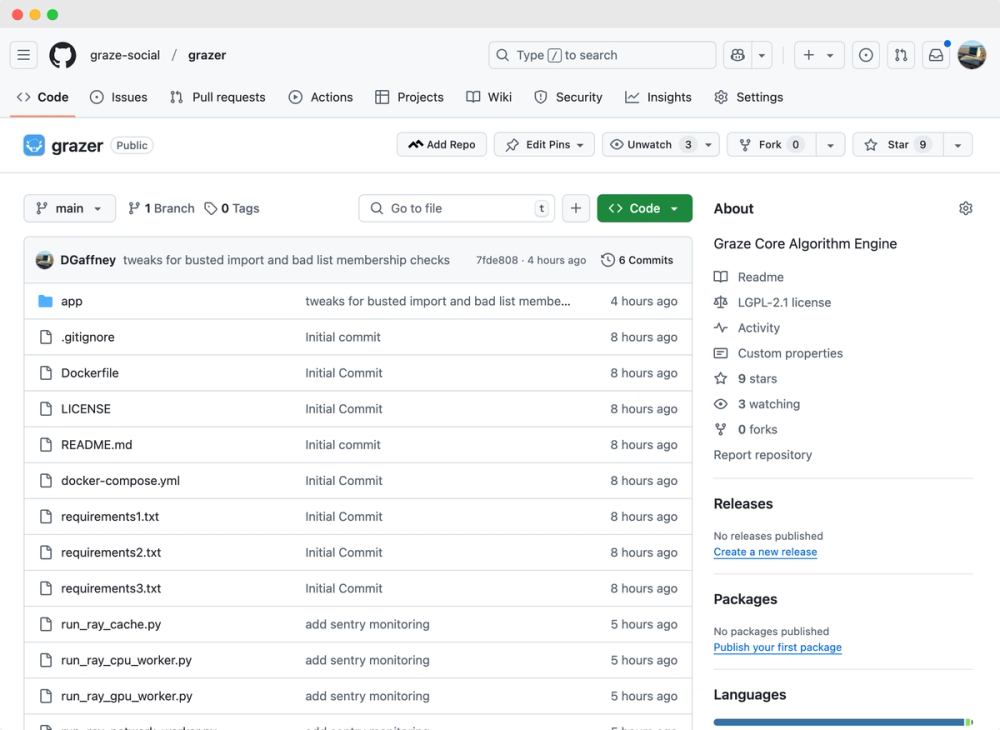Click Create a new release link
The image size is (1000, 730).
pos(765,551)
